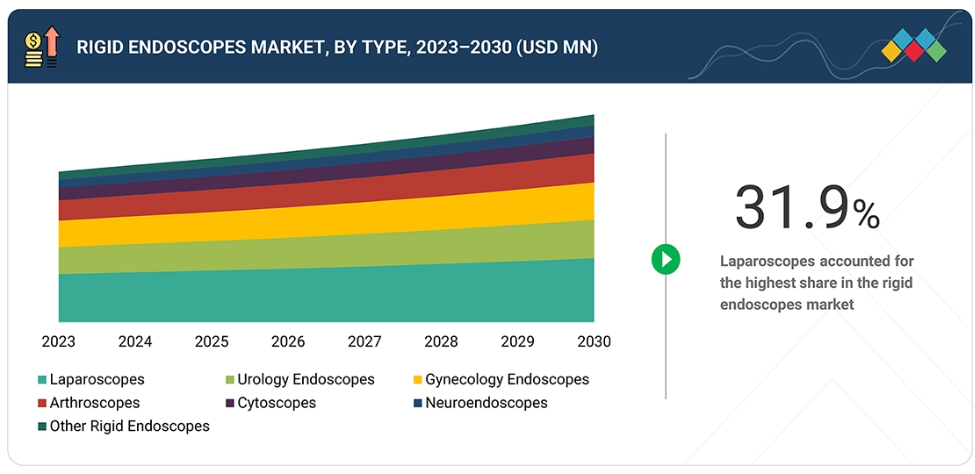This screenshot has height=474, width=975.
Task: Select the yellow Gynecology Endoscopes chart band
Action: point(320,224)
